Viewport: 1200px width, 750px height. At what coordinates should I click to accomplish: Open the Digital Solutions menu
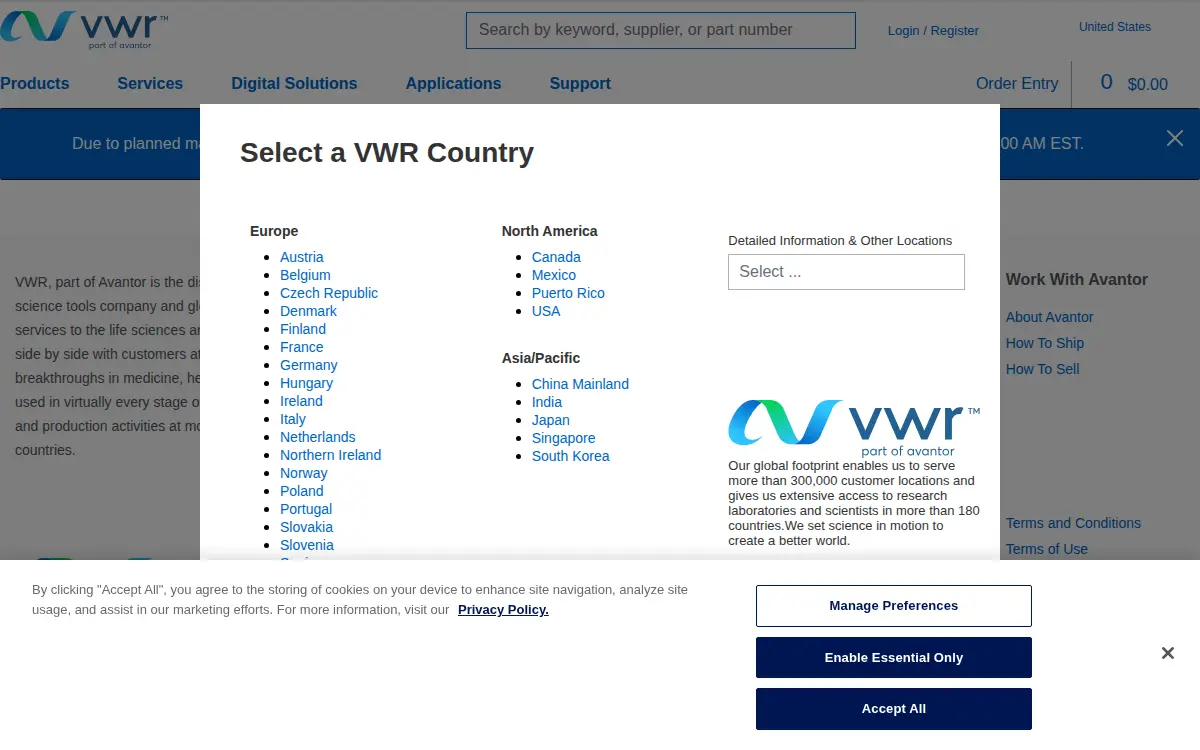click(294, 84)
